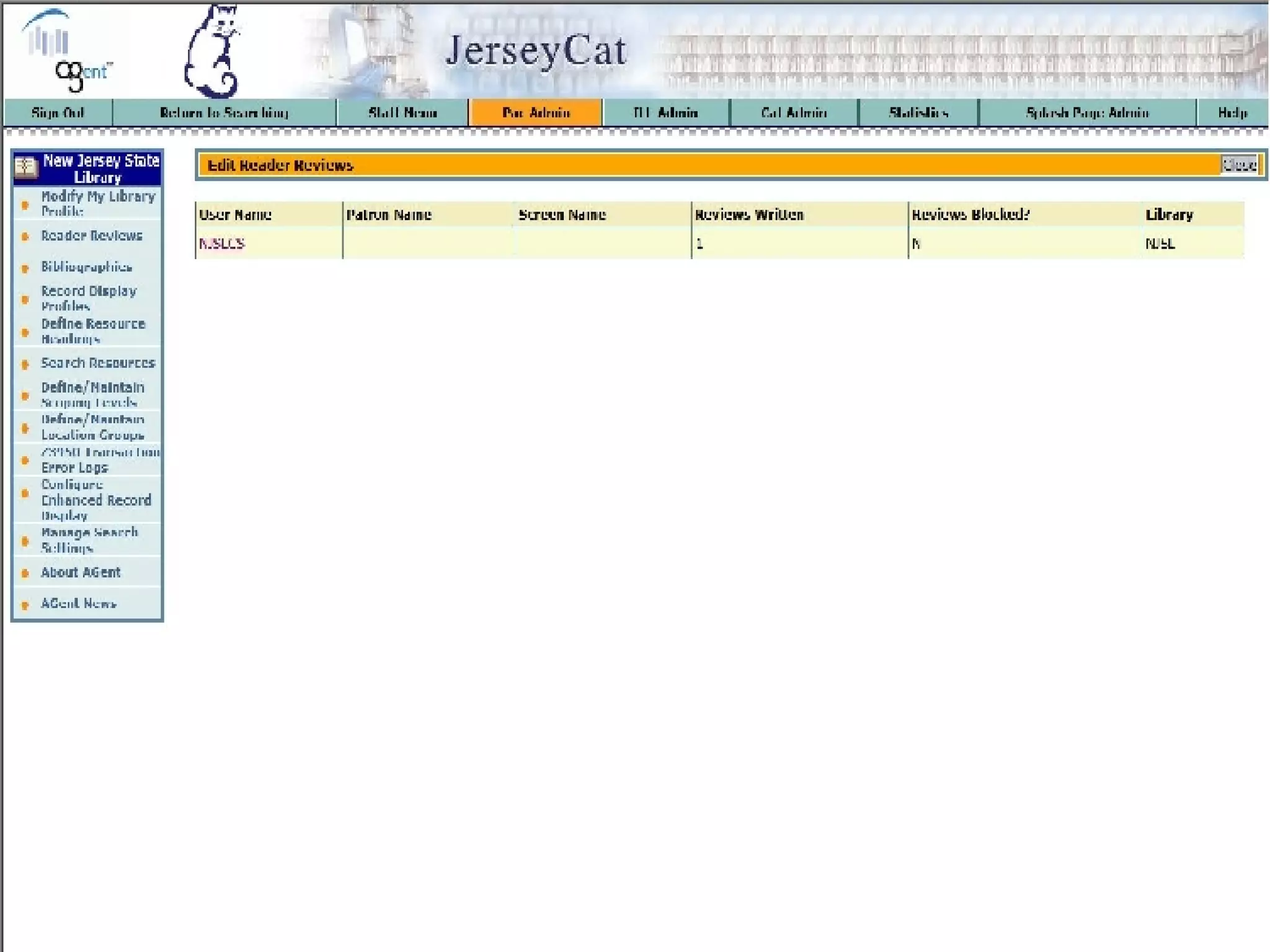Open the Pac Admin tab
Screen dimensions: 1270x952
536,113
